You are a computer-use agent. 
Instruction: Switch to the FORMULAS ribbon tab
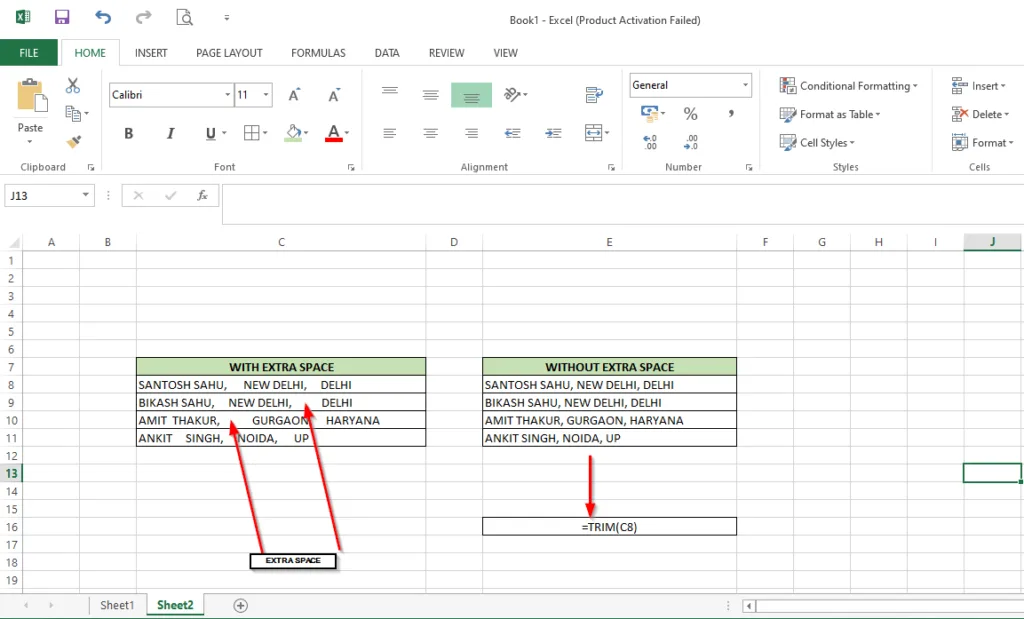(318, 52)
